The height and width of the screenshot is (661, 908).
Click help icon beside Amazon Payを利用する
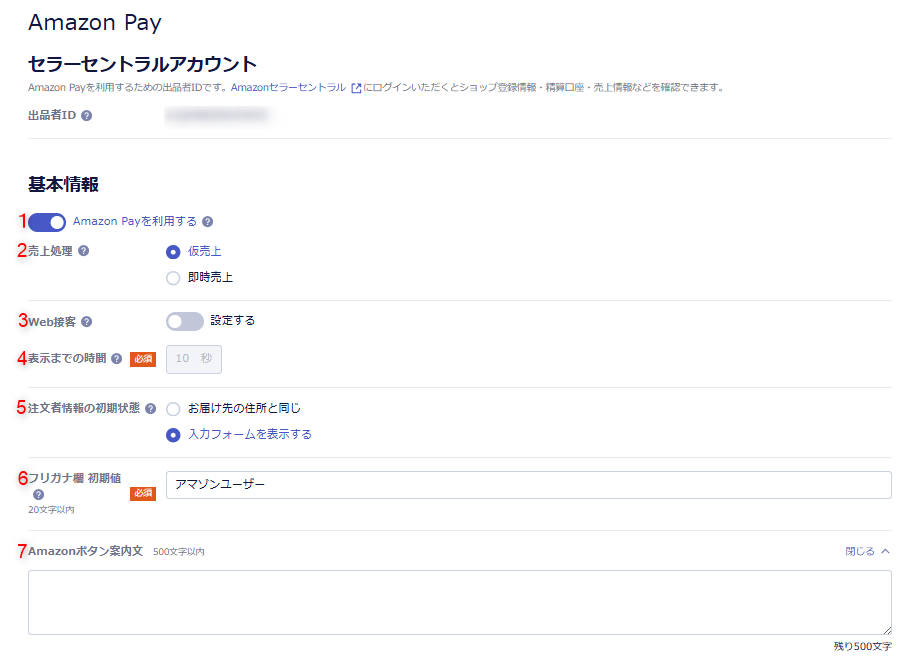tap(207, 222)
